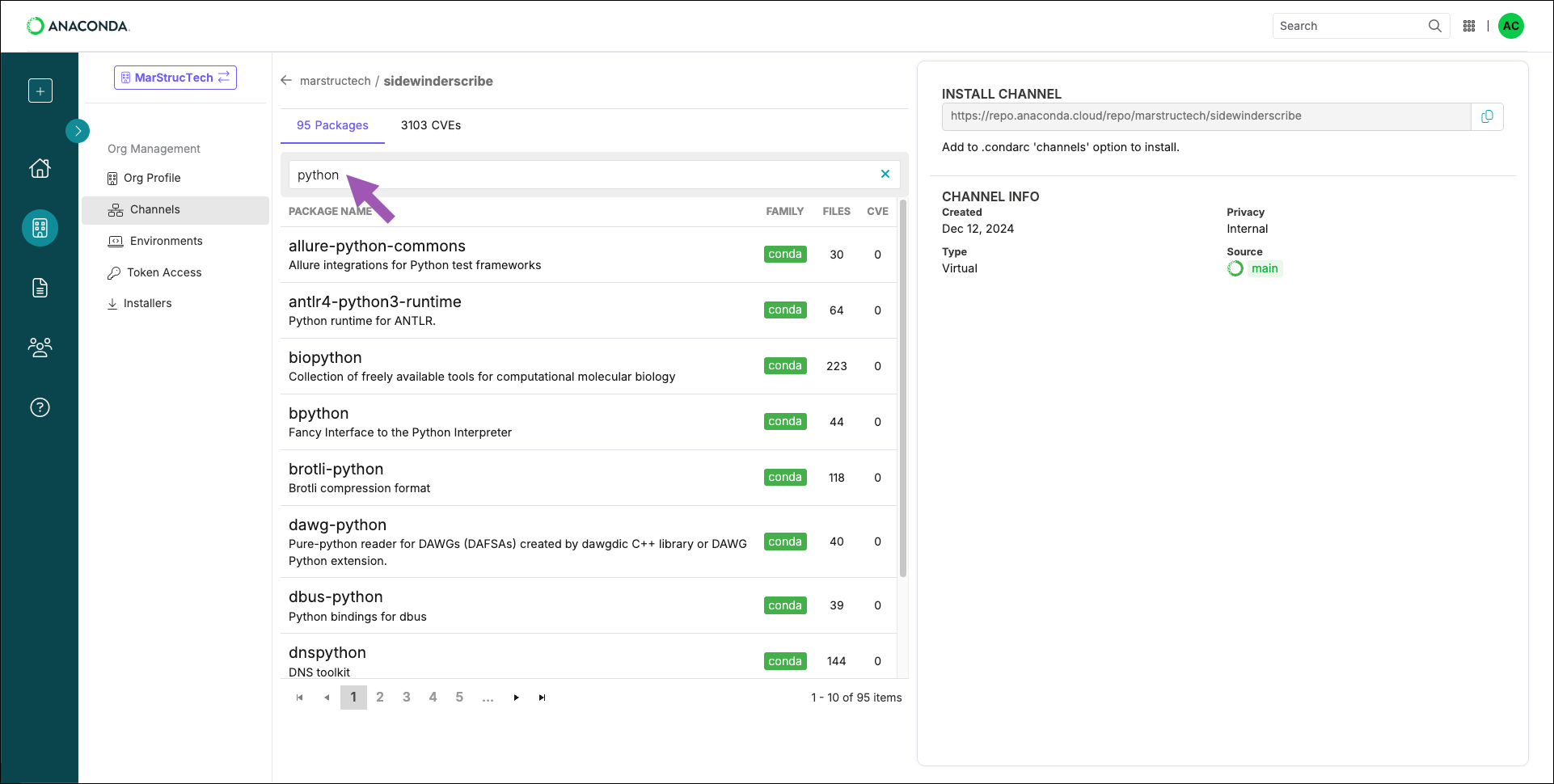Open the AC user avatar menu

pyautogui.click(x=1511, y=26)
